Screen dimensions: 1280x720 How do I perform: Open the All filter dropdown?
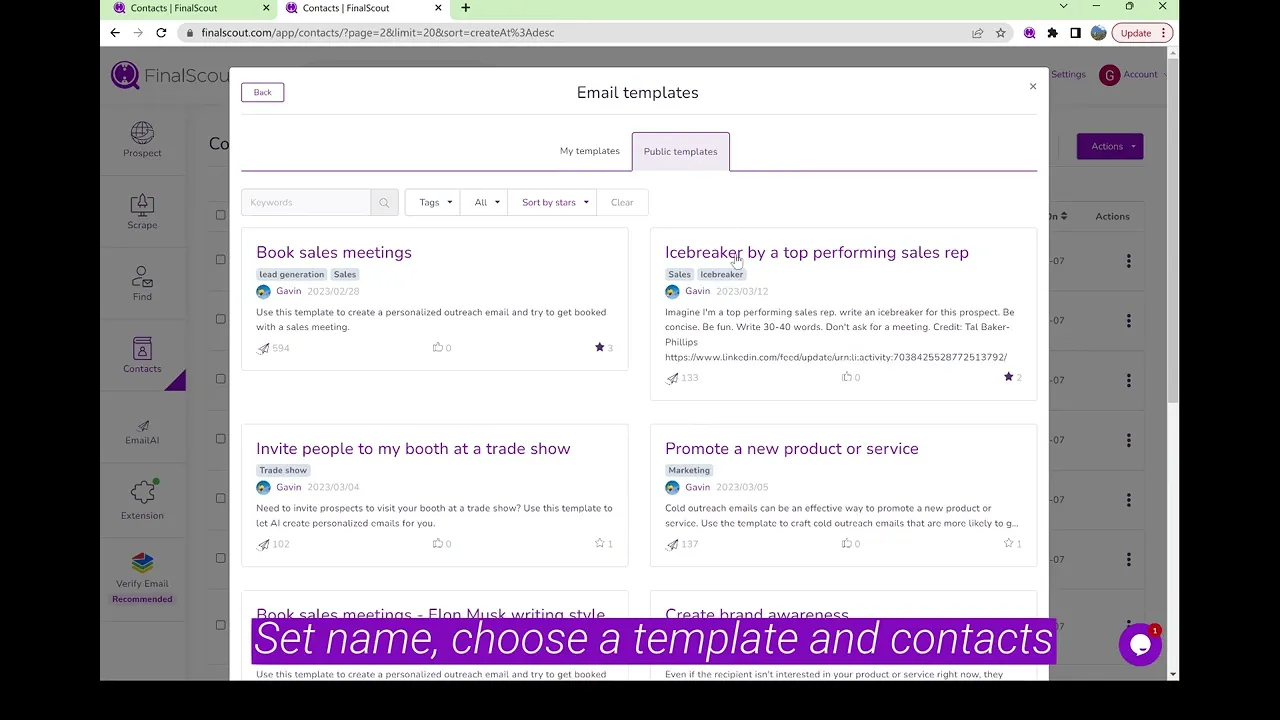pyautogui.click(x=486, y=203)
